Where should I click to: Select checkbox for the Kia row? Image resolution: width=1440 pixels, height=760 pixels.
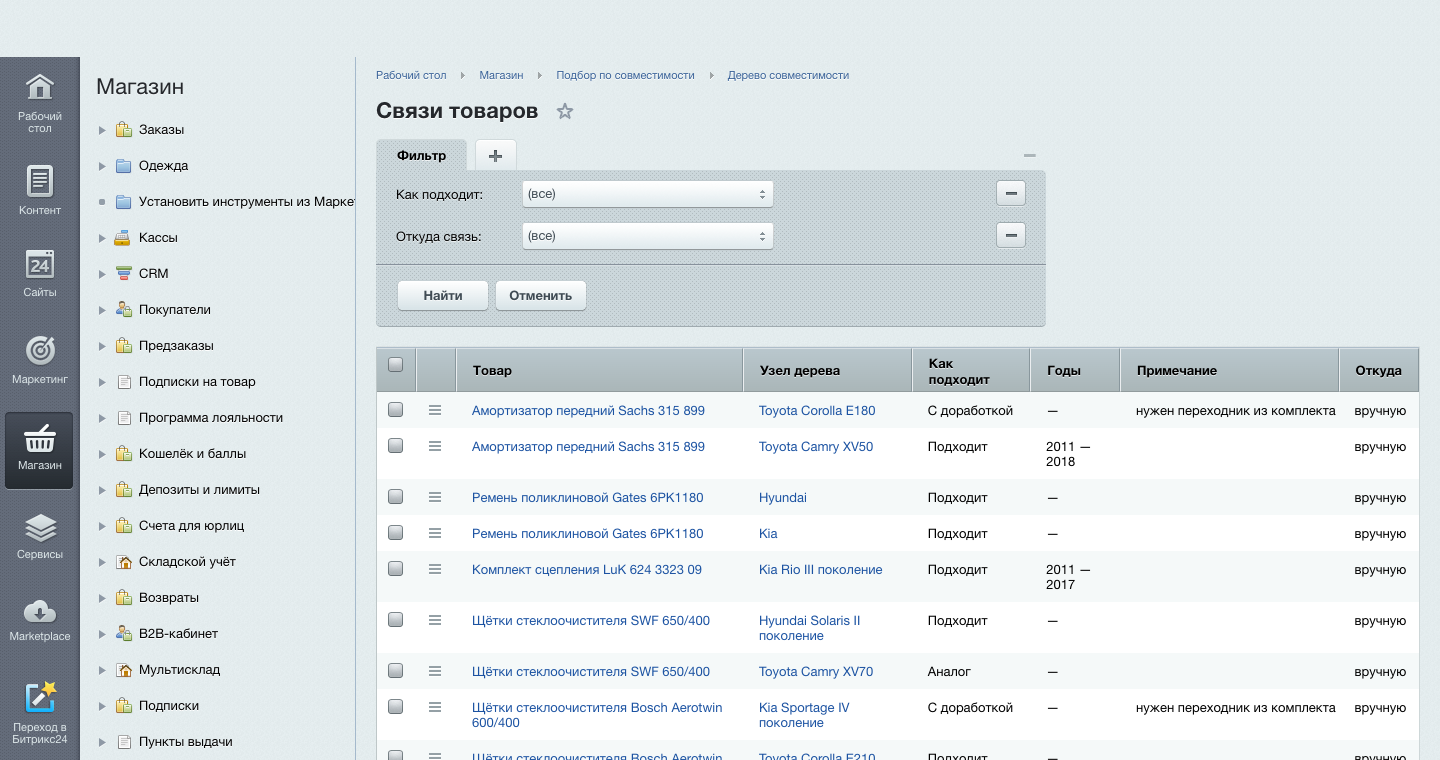click(x=395, y=533)
